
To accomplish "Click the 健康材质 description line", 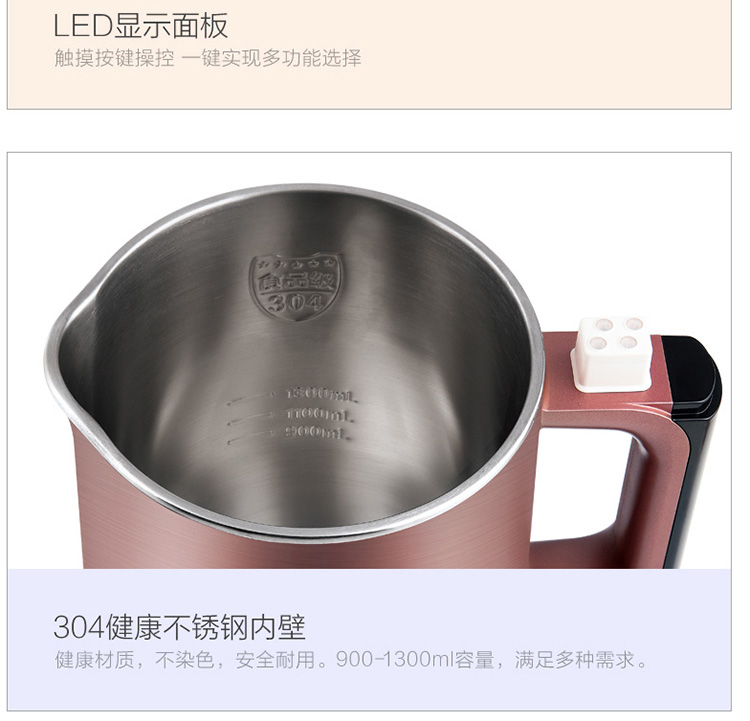I will [351, 660].
